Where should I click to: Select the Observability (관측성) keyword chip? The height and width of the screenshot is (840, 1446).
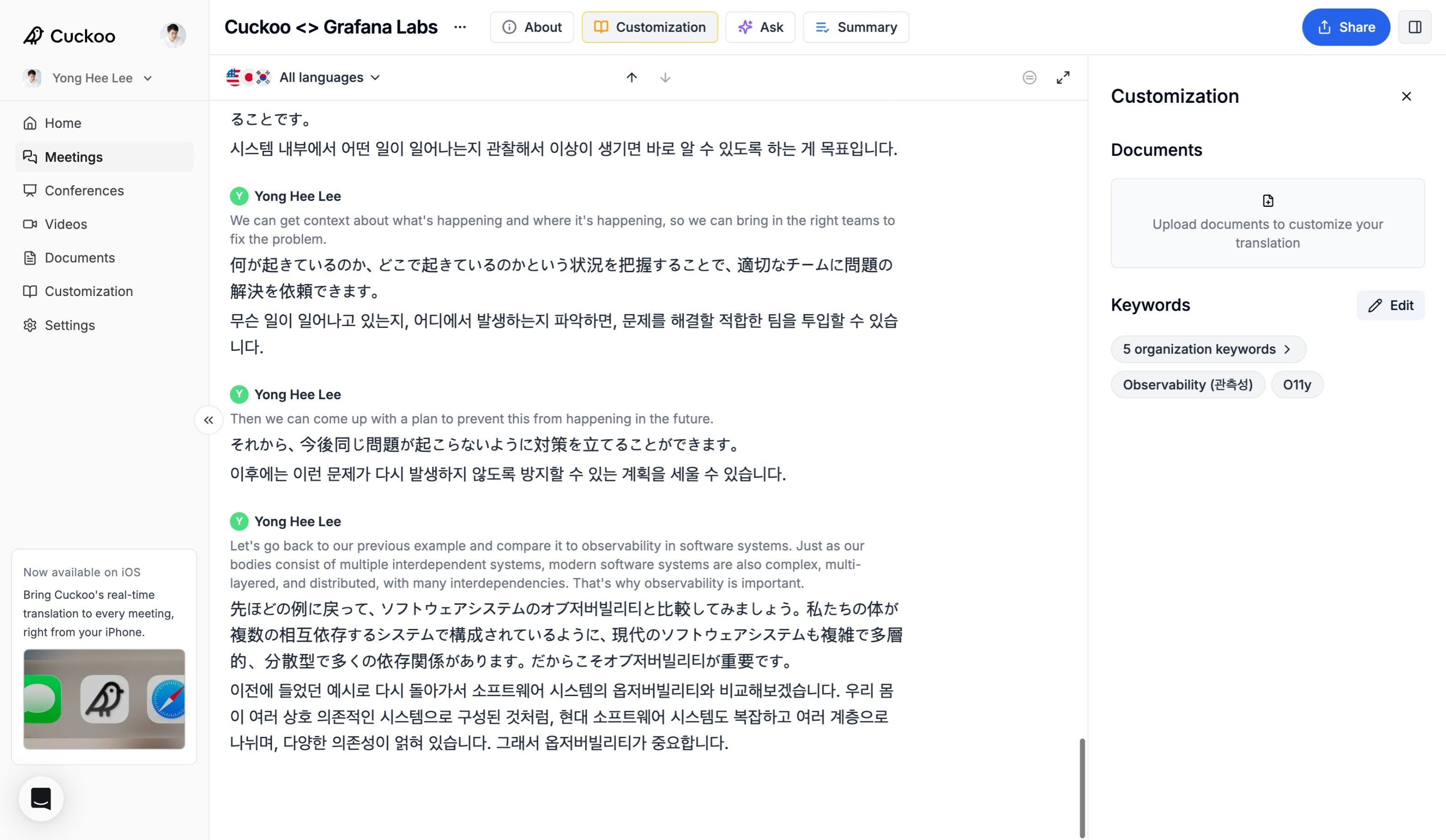point(1188,385)
